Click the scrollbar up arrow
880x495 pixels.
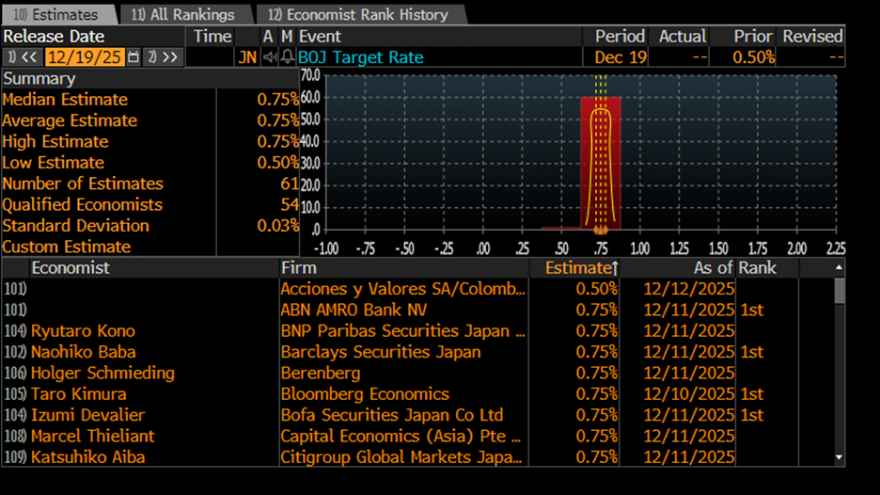(x=838, y=268)
